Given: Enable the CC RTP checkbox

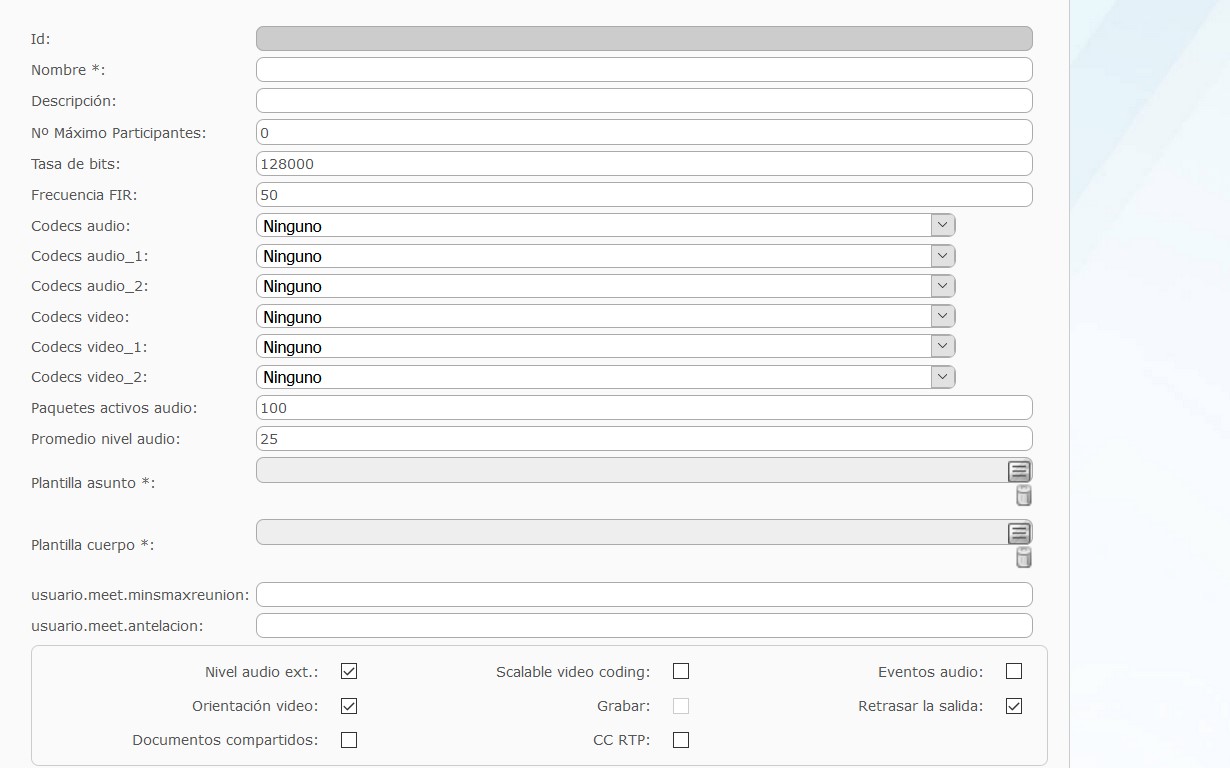Looking at the screenshot, I should 681,740.
